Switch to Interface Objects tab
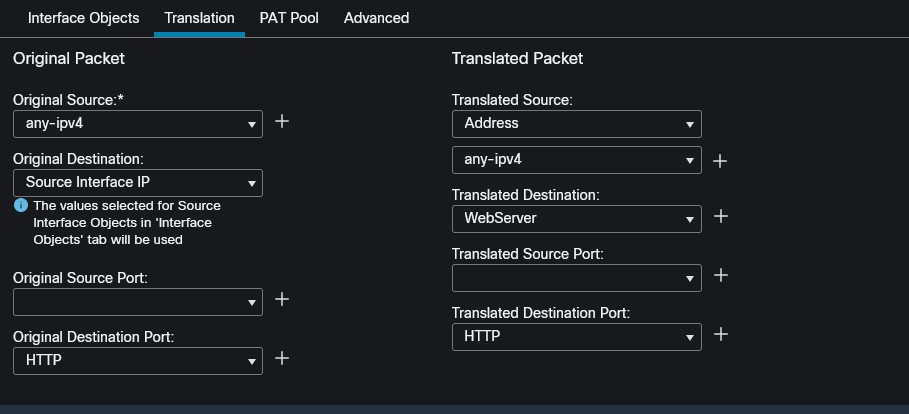This screenshot has height=414, width=909. click(x=83, y=18)
